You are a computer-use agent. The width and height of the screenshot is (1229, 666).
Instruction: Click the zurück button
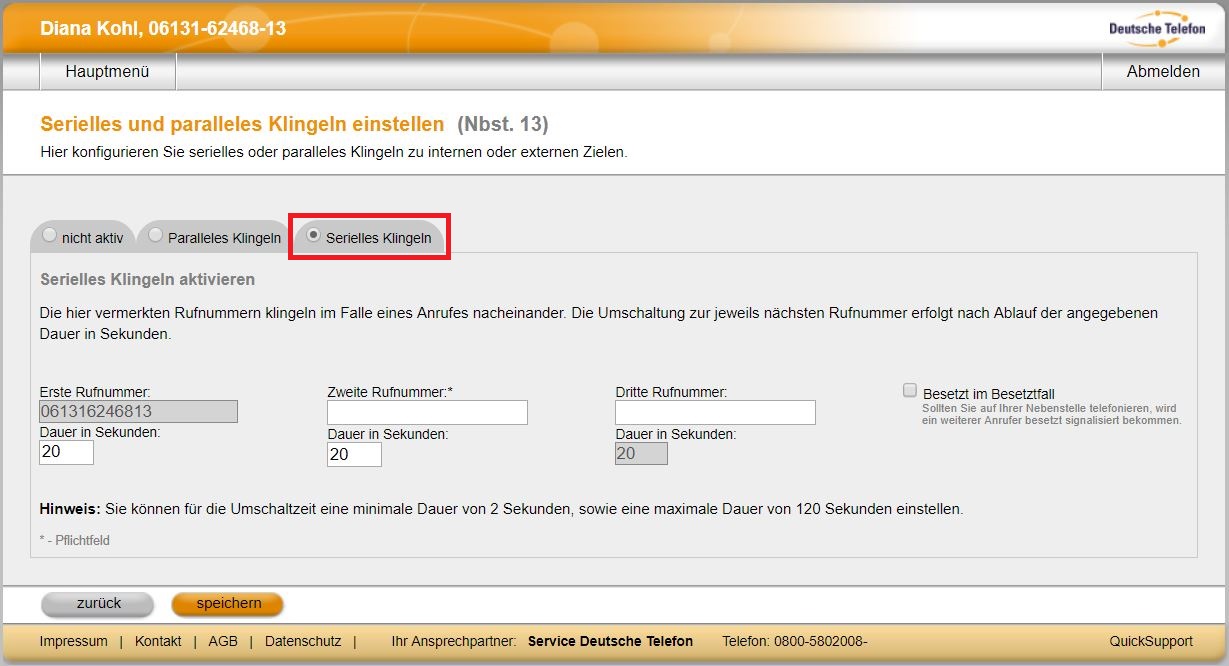click(98, 604)
